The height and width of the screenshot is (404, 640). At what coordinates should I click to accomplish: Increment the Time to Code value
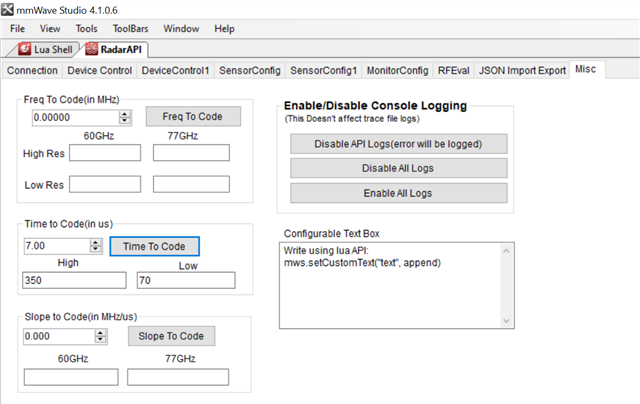click(x=96, y=242)
